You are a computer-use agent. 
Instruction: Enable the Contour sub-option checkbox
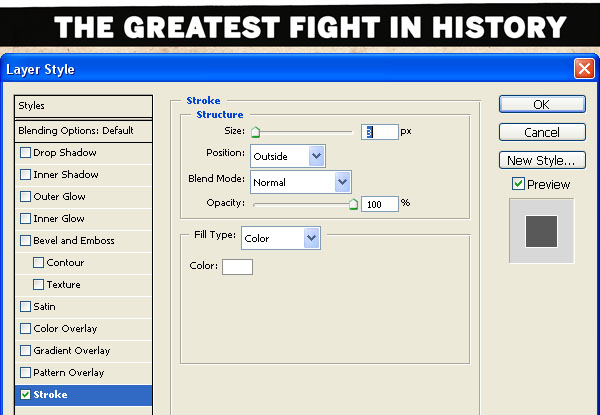(x=39, y=263)
